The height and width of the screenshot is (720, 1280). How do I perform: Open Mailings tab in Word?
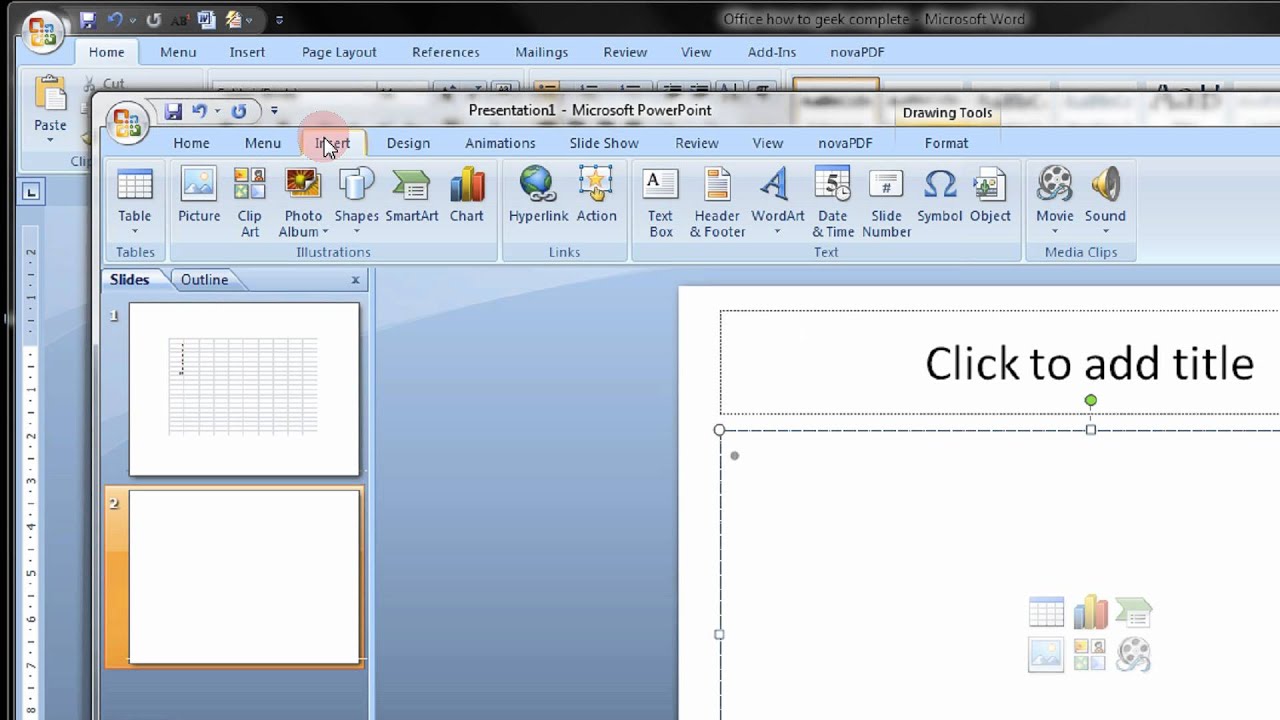click(x=541, y=52)
